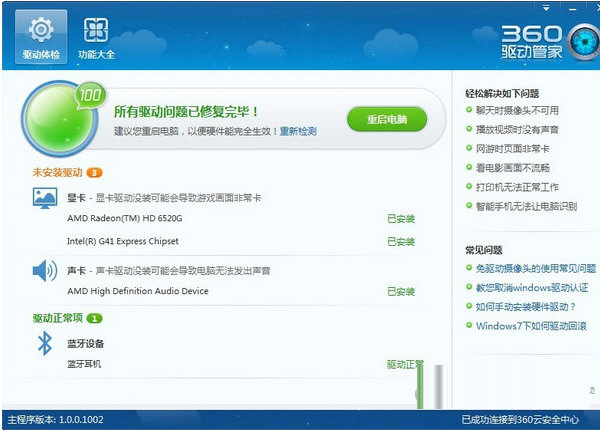Open 打印机无法正常工作 problem item
The height and width of the screenshot is (430, 600).
coord(517,187)
